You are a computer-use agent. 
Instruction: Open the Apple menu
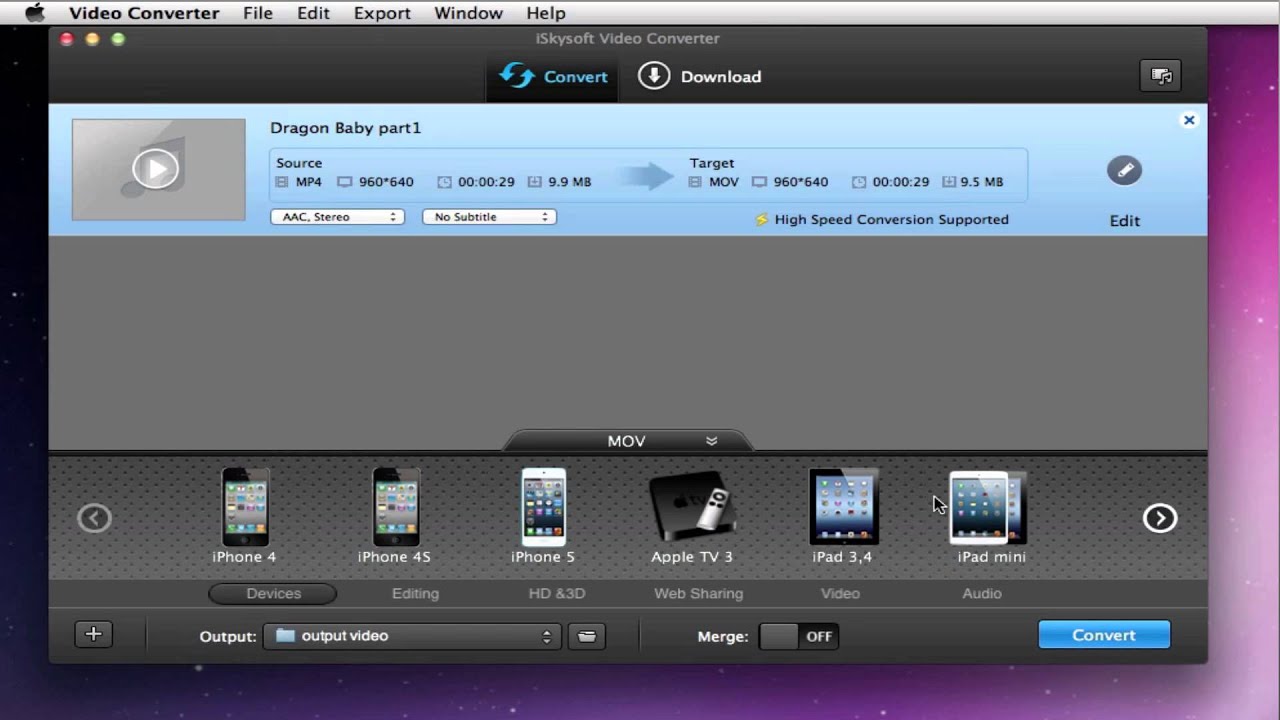tap(35, 13)
